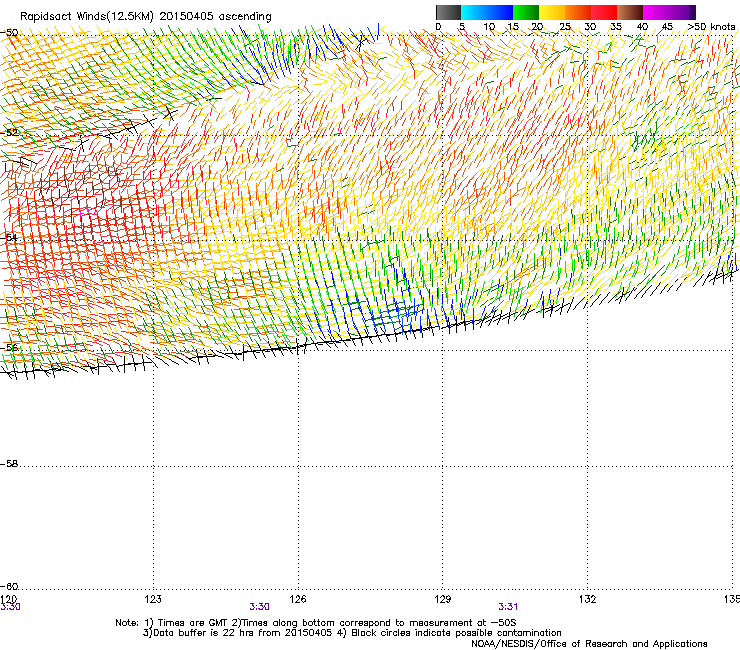The image size is (740, 650).
Task: Click the -52 latitude axis label
Action: (x=9, y=133)
